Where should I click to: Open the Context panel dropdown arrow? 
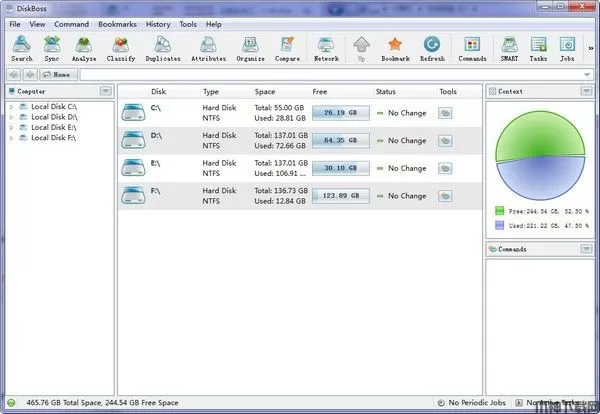[586, 91]
